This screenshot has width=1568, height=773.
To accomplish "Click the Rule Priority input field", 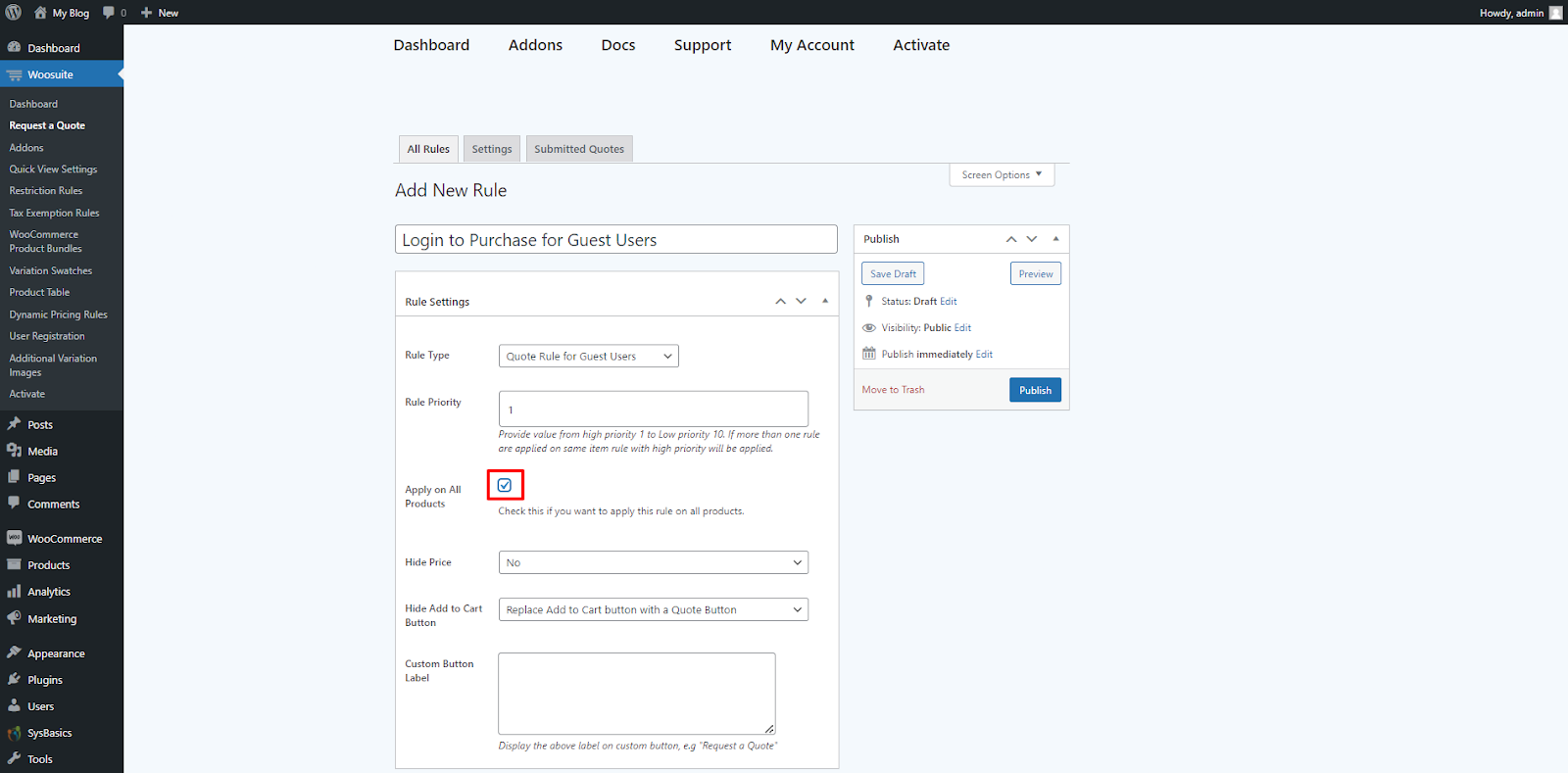I will coord(654,409).
